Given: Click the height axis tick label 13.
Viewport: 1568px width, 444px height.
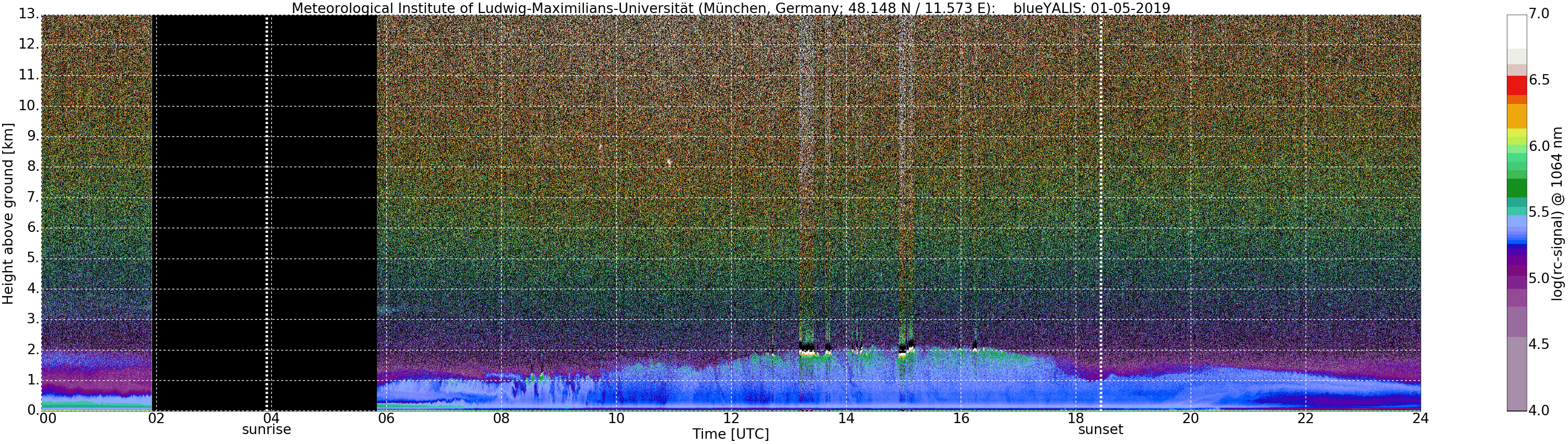Looking at the screenshot, I should (x=29, y=14).
